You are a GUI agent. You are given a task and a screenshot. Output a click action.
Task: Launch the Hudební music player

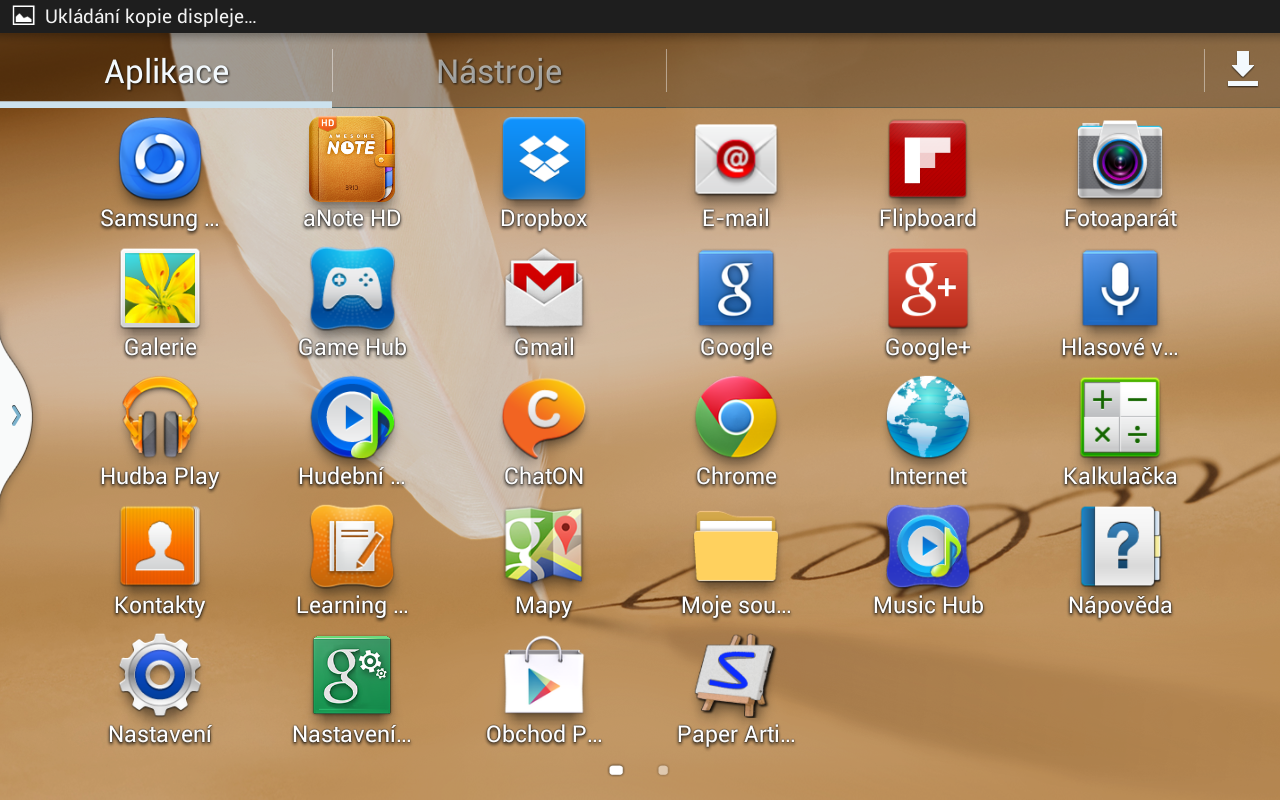pos(352,418)
